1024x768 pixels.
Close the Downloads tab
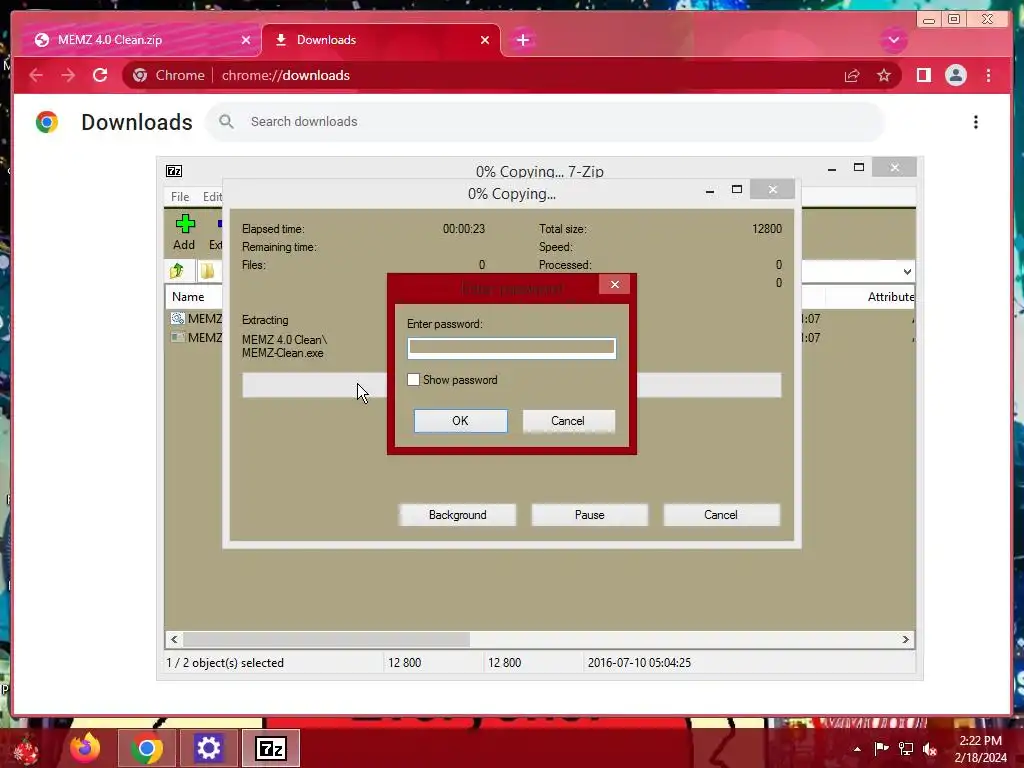coord(485,40)
